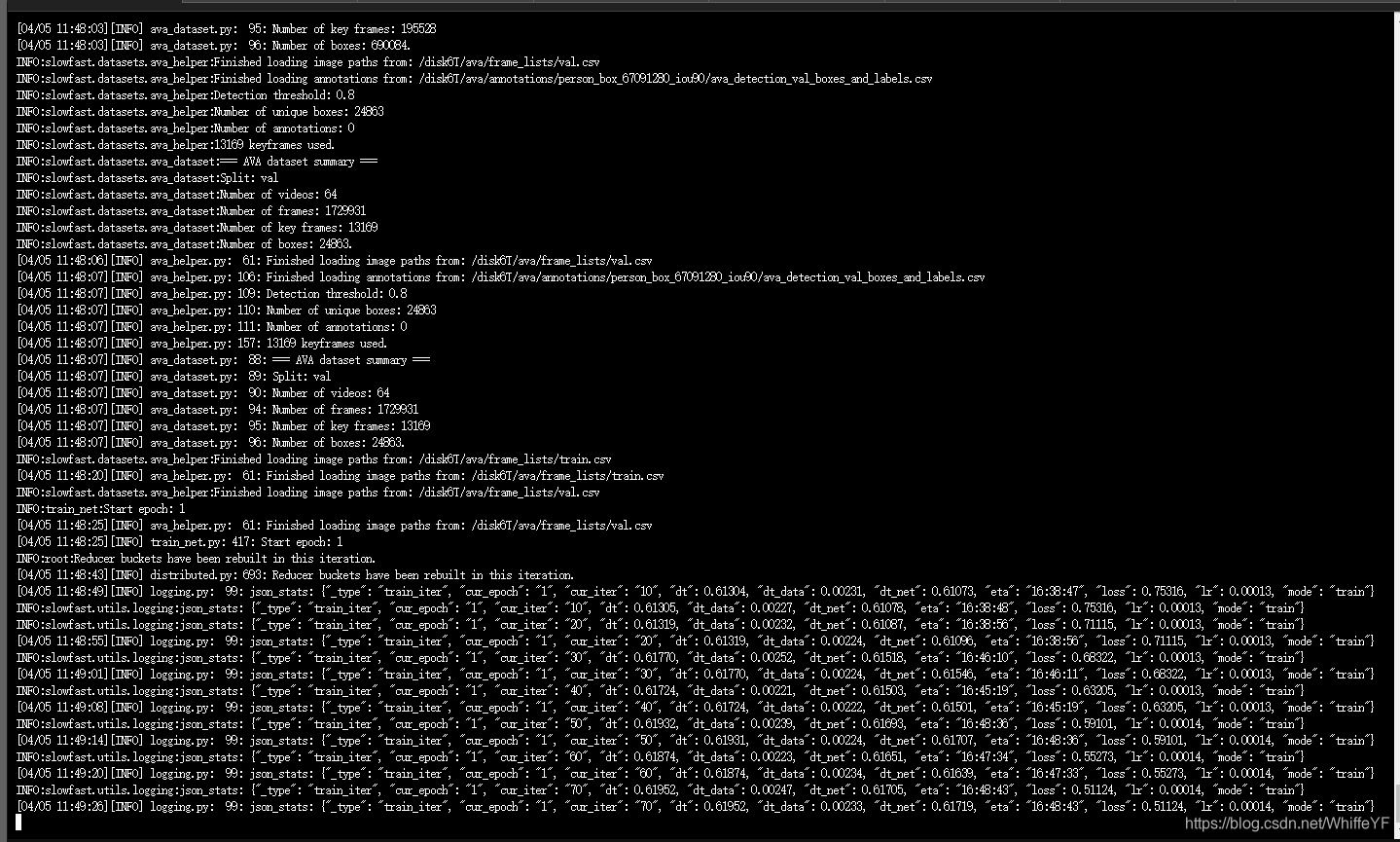Screen dimensions: 1400x842
Task: Select the 'ava_helper.py: 106' annotations log line
Action: click(x=500, y=277)
